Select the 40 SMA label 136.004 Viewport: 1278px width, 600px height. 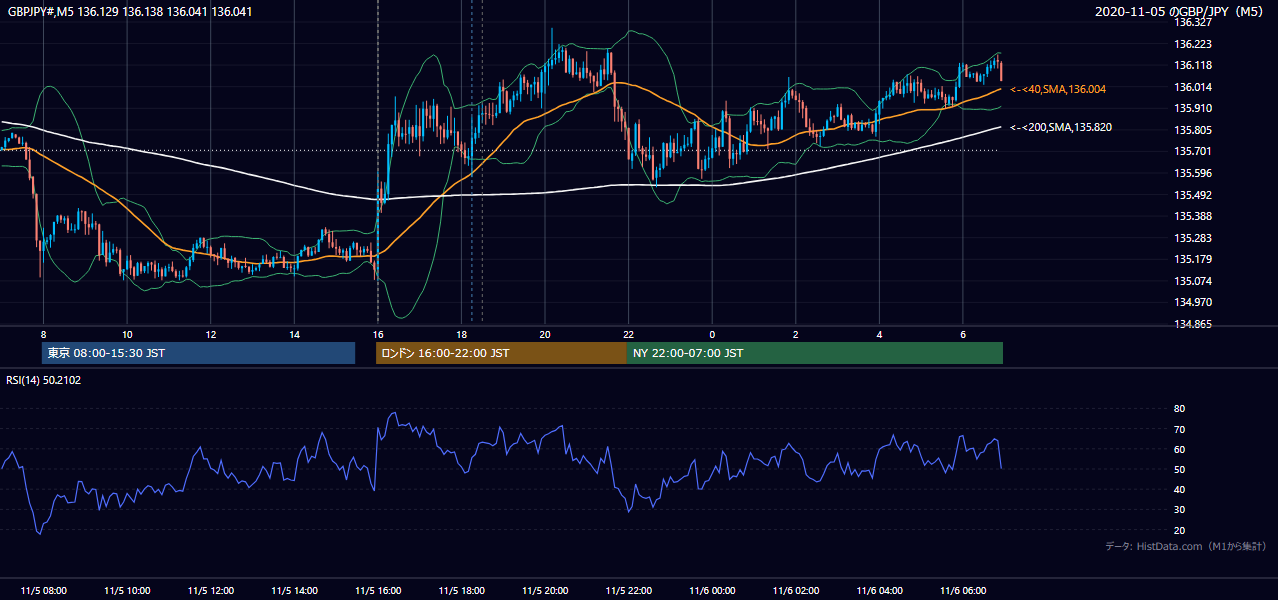[1058, 90]
